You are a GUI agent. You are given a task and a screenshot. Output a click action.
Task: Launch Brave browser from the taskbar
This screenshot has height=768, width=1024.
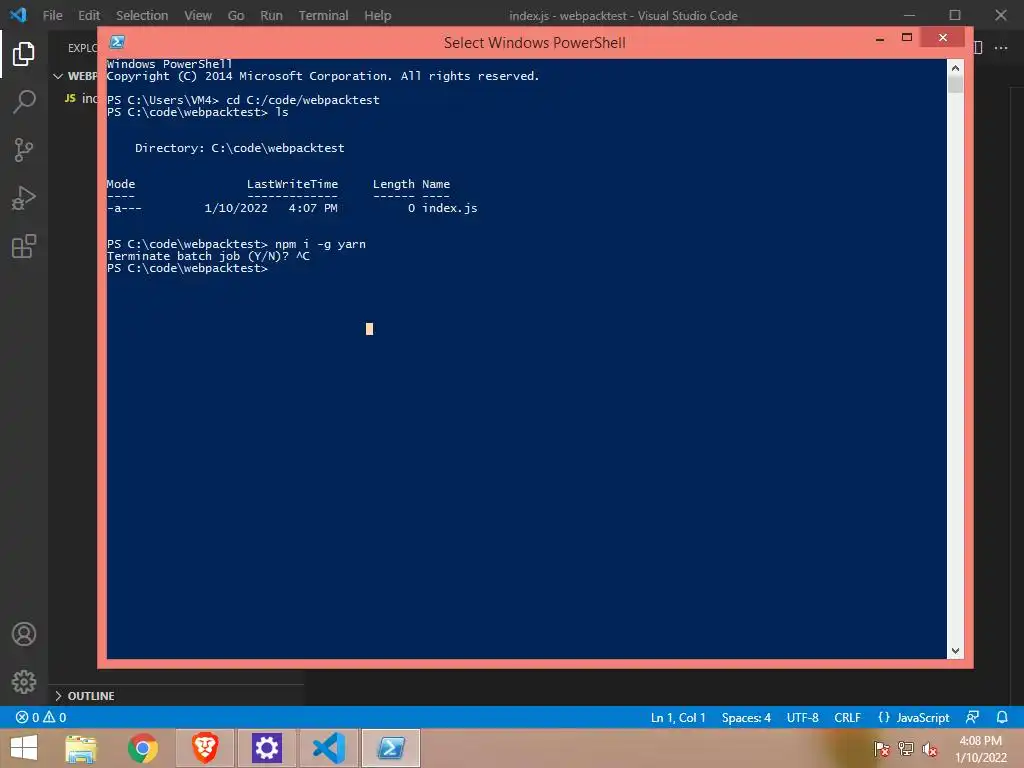point(205,748)
